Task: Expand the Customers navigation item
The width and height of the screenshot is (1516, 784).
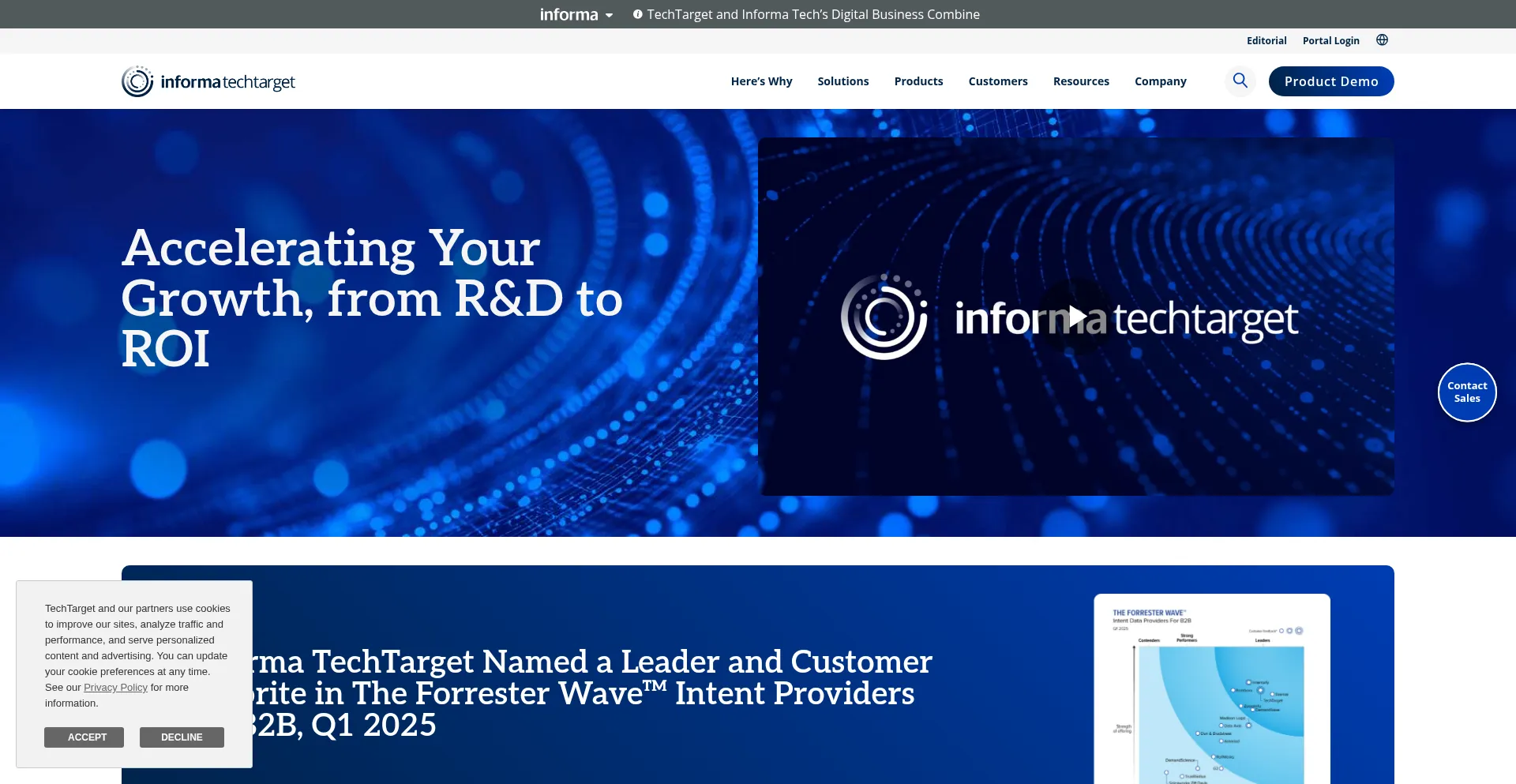Action: point(997,81)
